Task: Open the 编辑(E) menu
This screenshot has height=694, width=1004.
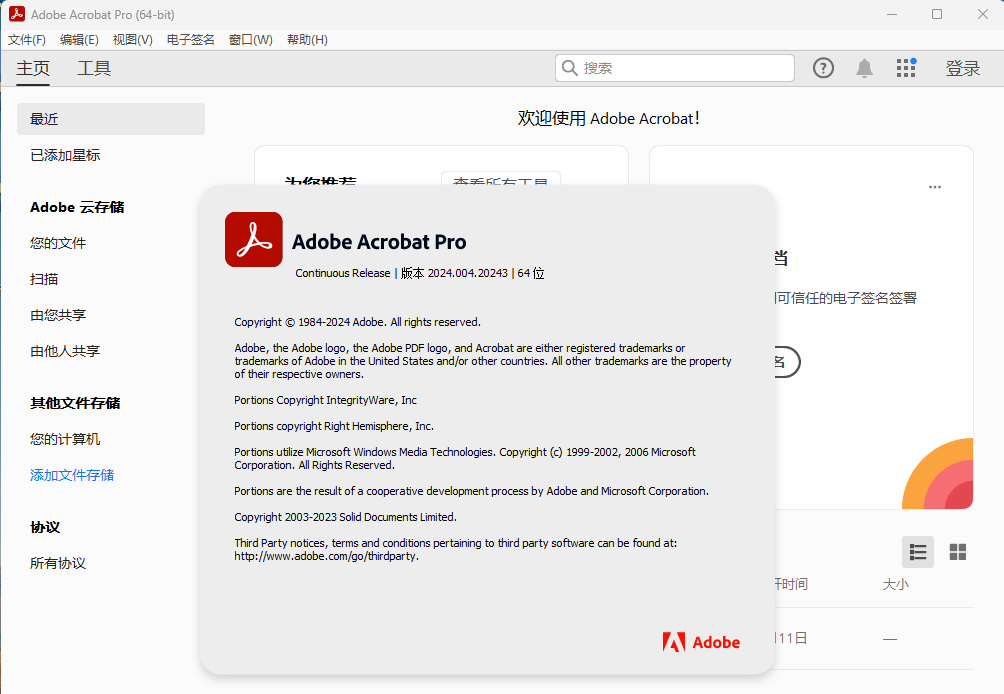Action: [79, 40]
